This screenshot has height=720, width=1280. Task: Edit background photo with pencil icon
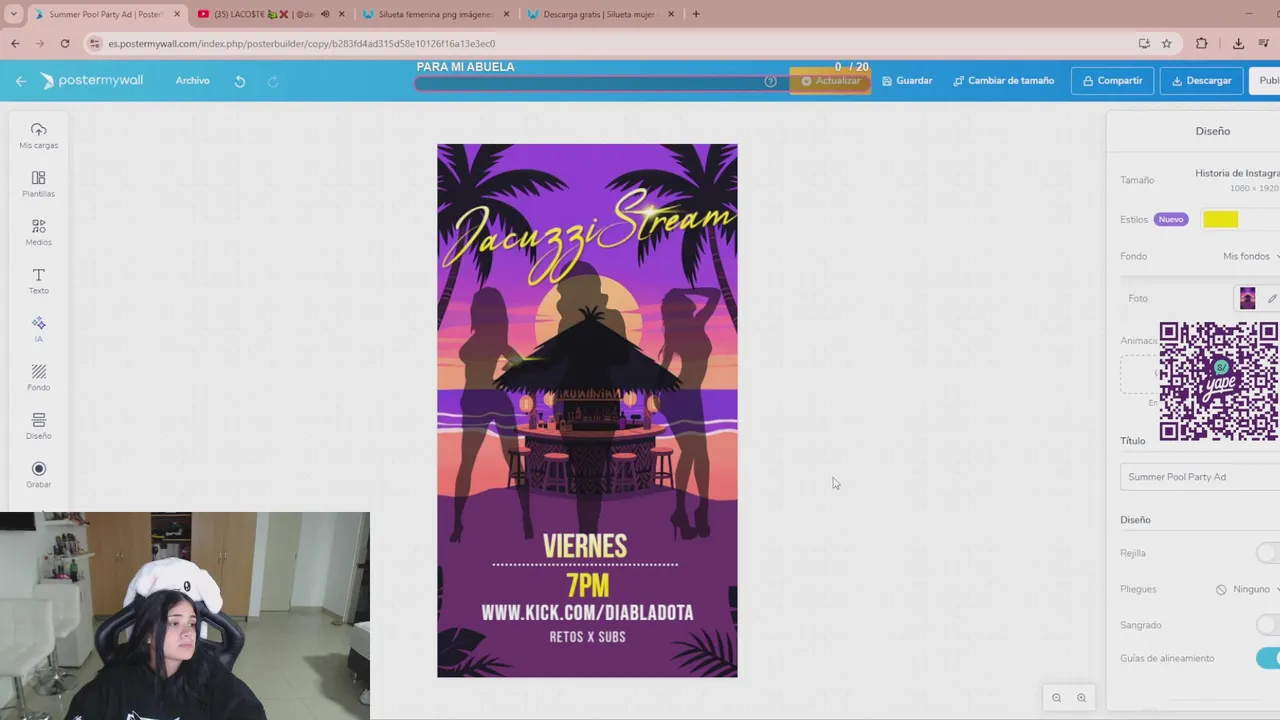point(1272,298)
